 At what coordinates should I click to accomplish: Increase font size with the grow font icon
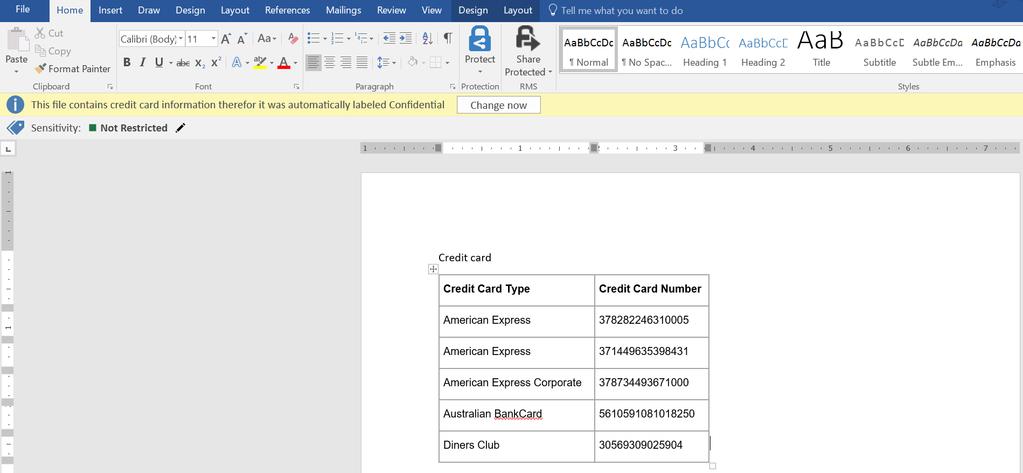click(226, 39)
